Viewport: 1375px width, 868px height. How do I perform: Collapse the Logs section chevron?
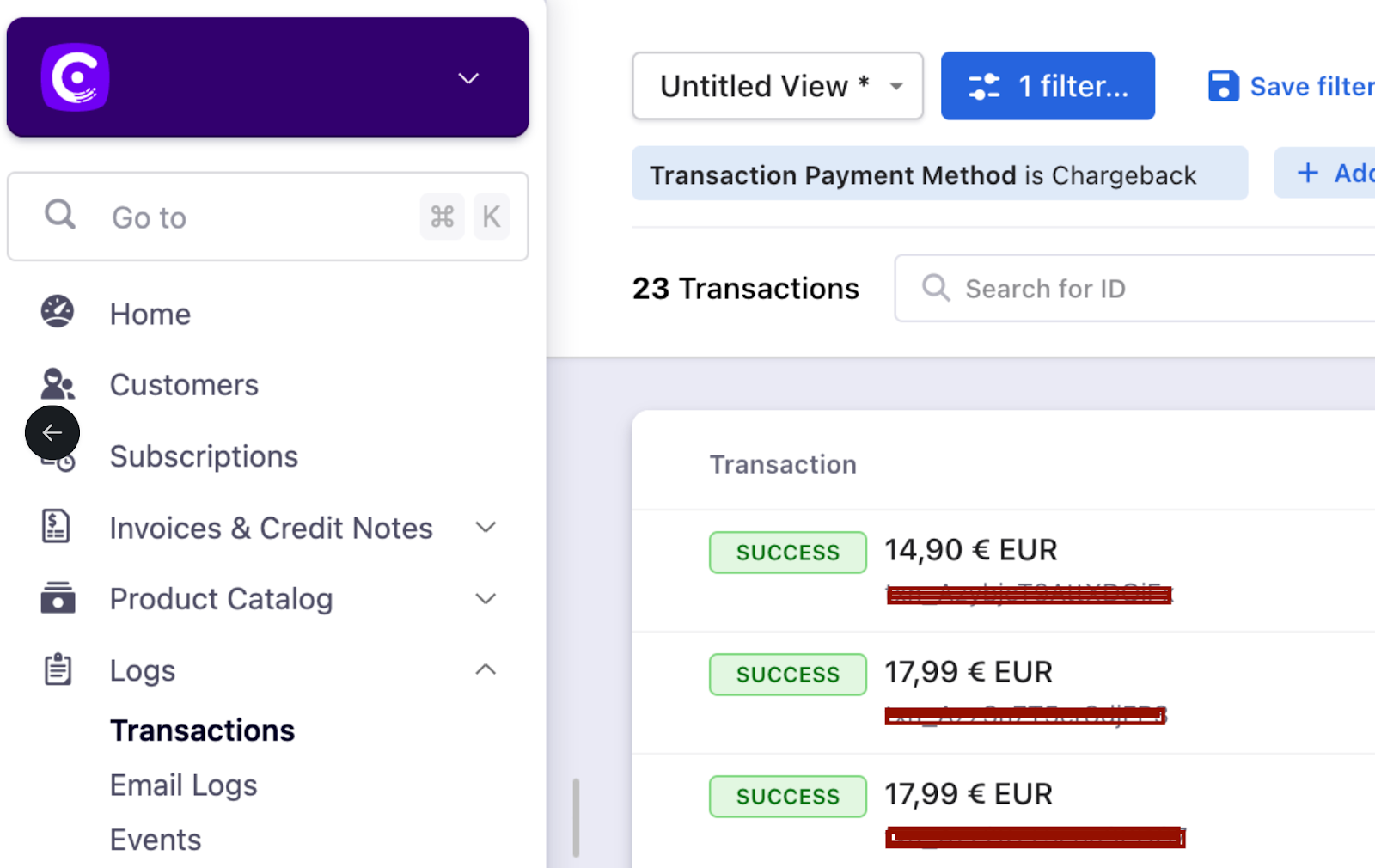[x=486, y=669]
